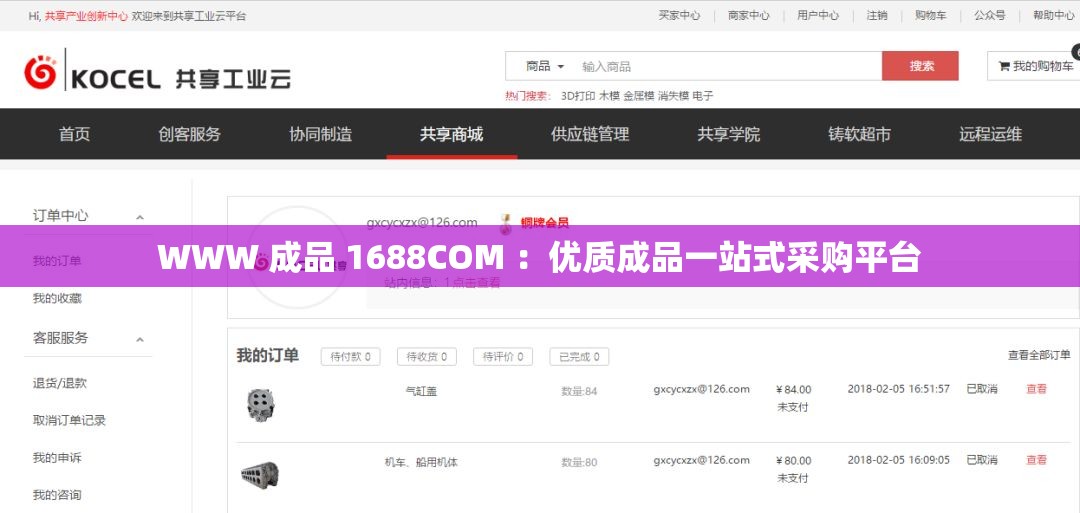Filter orders by 待评价 0
The height and width of the screenshot is (513, 1080).
click(502, 357)
